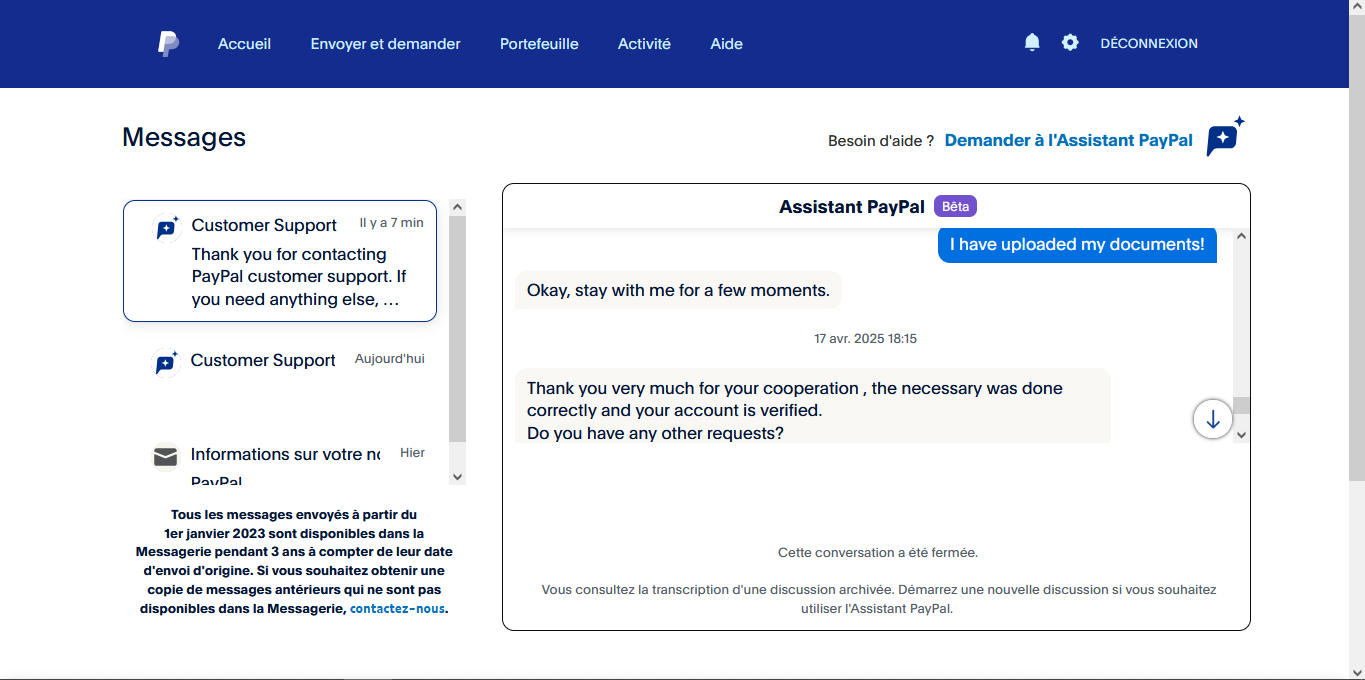The image size is (1365, 680).
Task: Click DÉCONNEXION to log out
Action: coord(1149,43)
